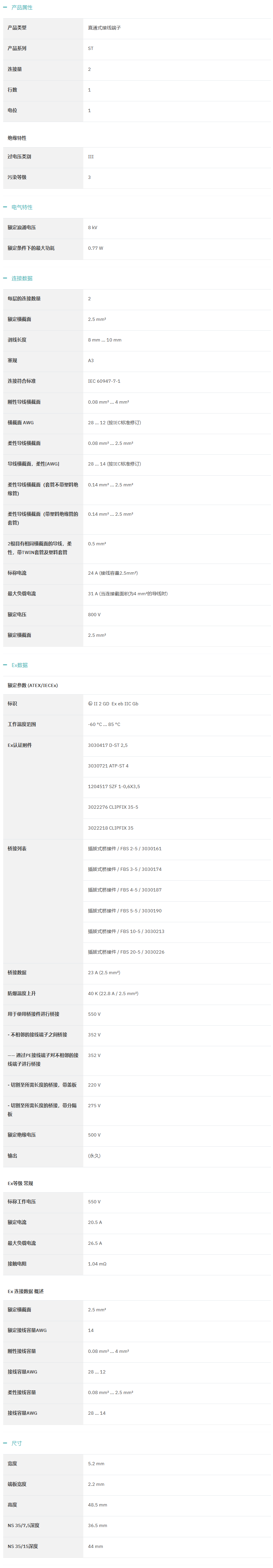
Task: Select bridge FBS 4-5 / 3030187
Action: 125,891
